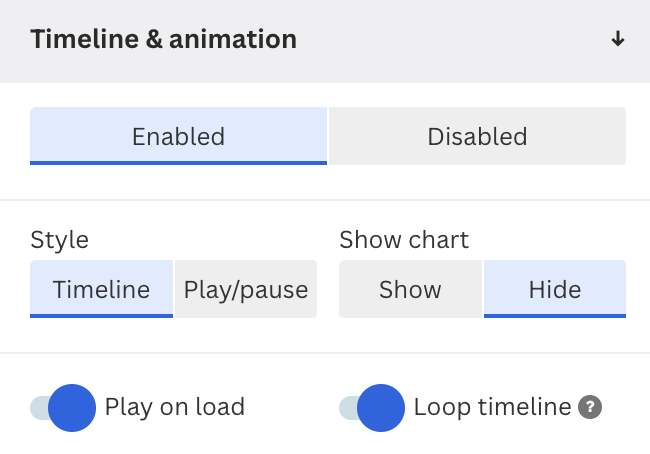
Task: Click the Loop timeline label text
Action: coord(492,407)
